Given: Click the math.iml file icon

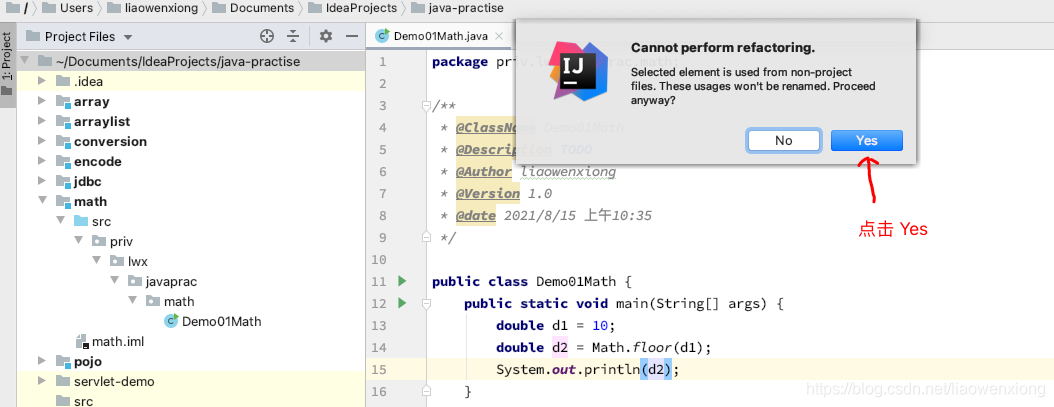Looking at the screenshot, I should click(81, 342).
